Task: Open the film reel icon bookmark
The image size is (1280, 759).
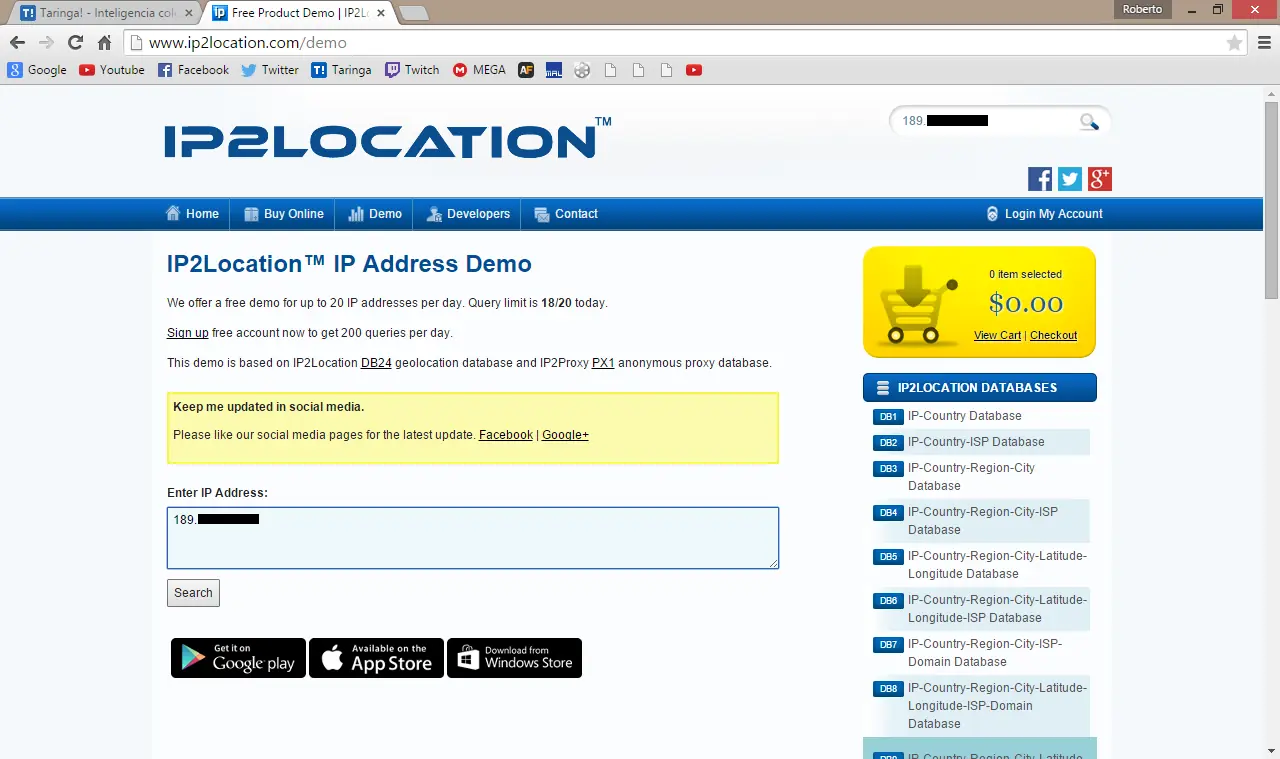Action: pyautogui.click(x=583, y=70)
